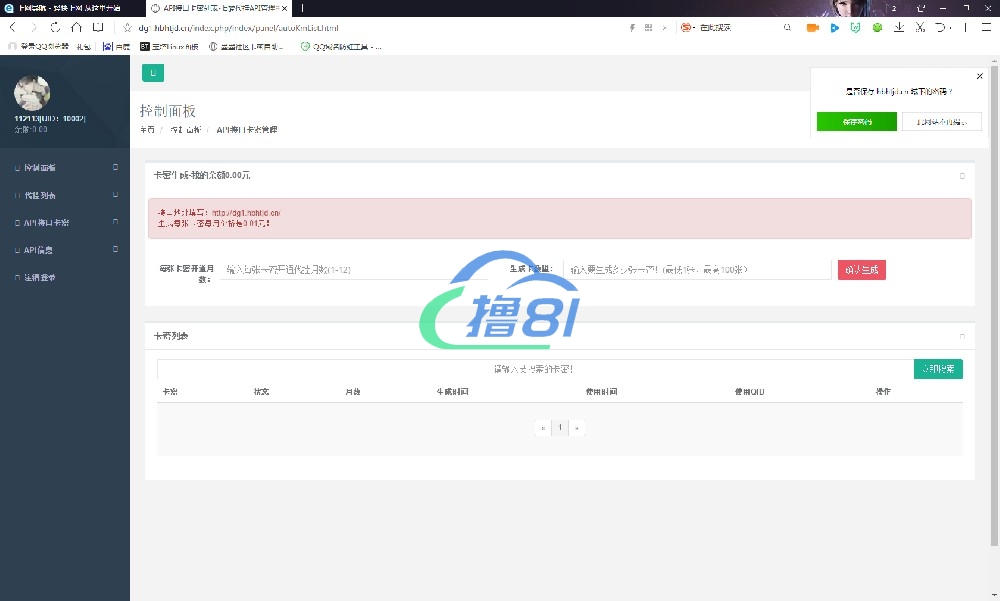Click the user avatar in sidebar
1000x601 pixels.
click(x=32, y=93)
